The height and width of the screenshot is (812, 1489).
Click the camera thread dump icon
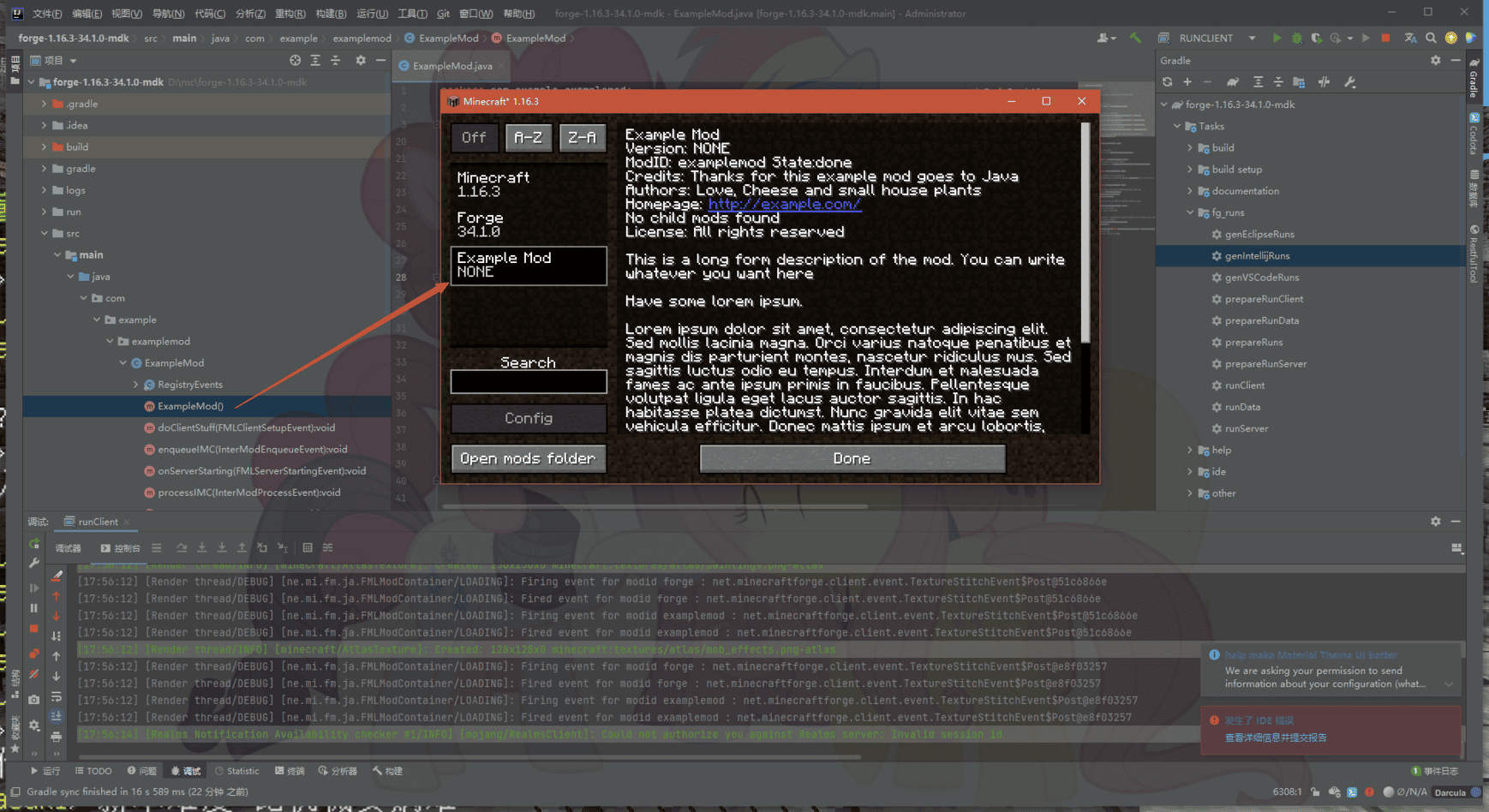tap(33, 699)
